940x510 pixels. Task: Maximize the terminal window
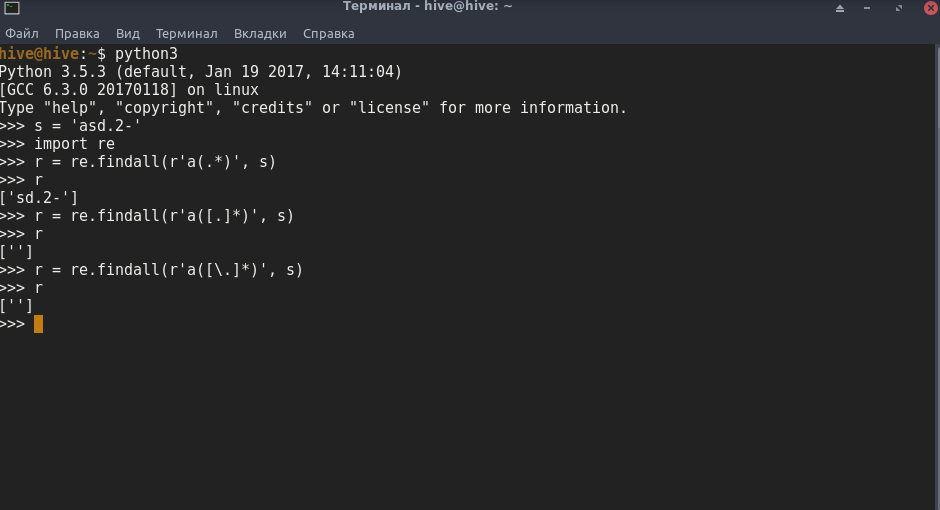[x=899, y=8]
